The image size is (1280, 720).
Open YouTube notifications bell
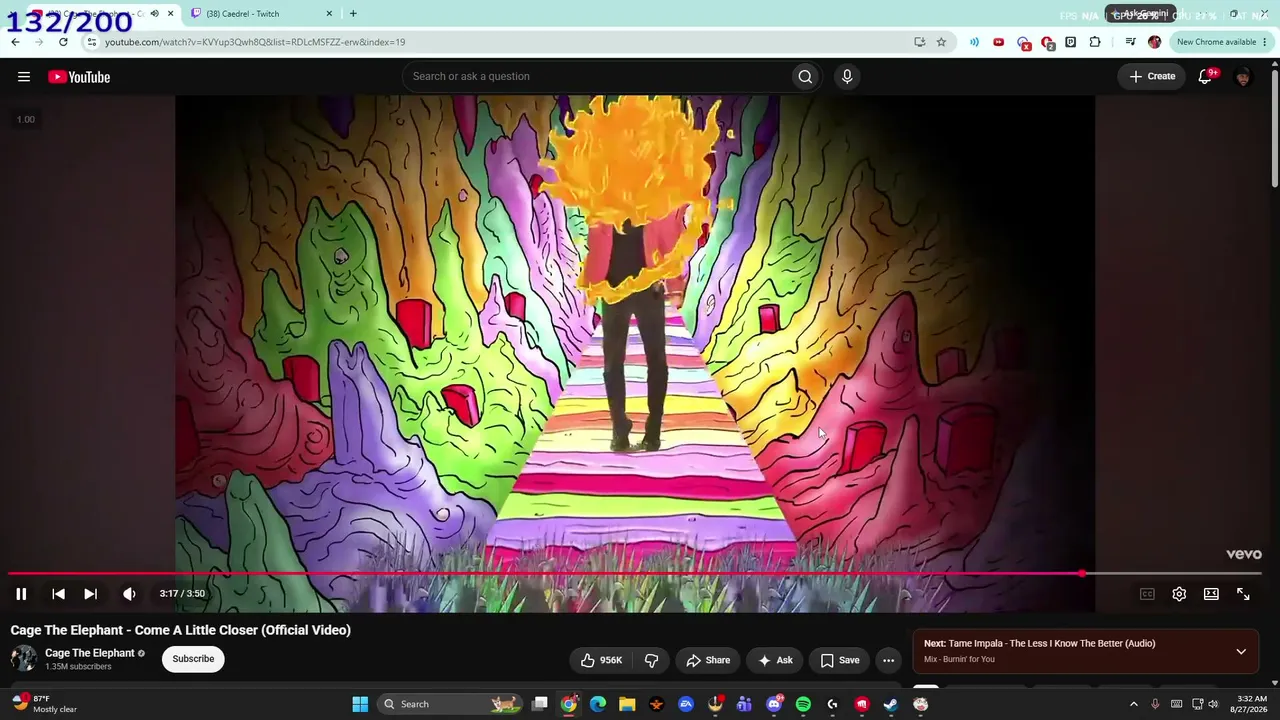point(1206,77)
